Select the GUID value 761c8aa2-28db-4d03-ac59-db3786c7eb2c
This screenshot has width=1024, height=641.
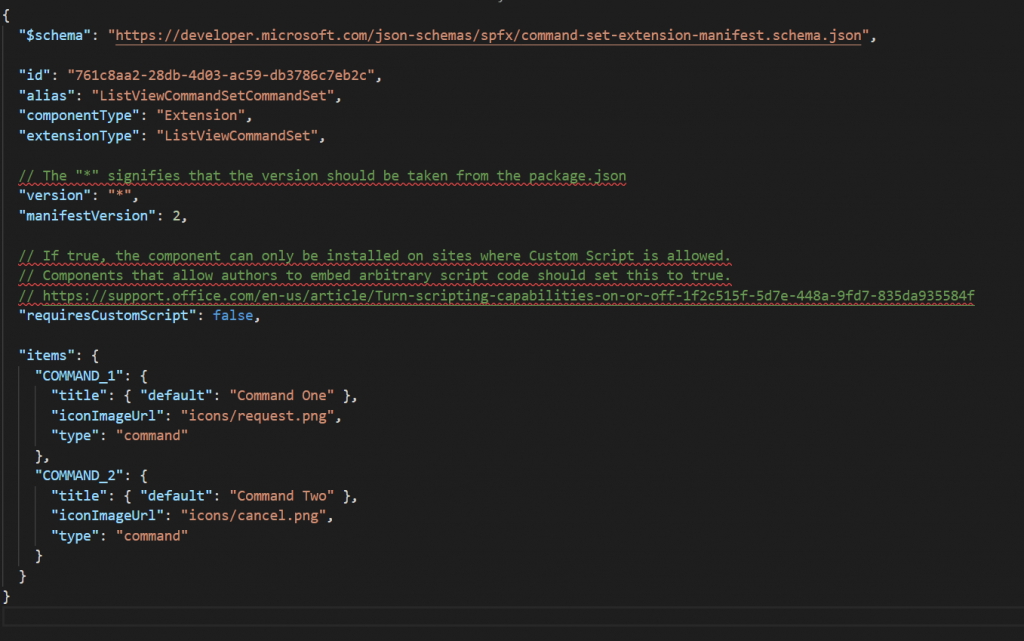[x=221, y=75]
